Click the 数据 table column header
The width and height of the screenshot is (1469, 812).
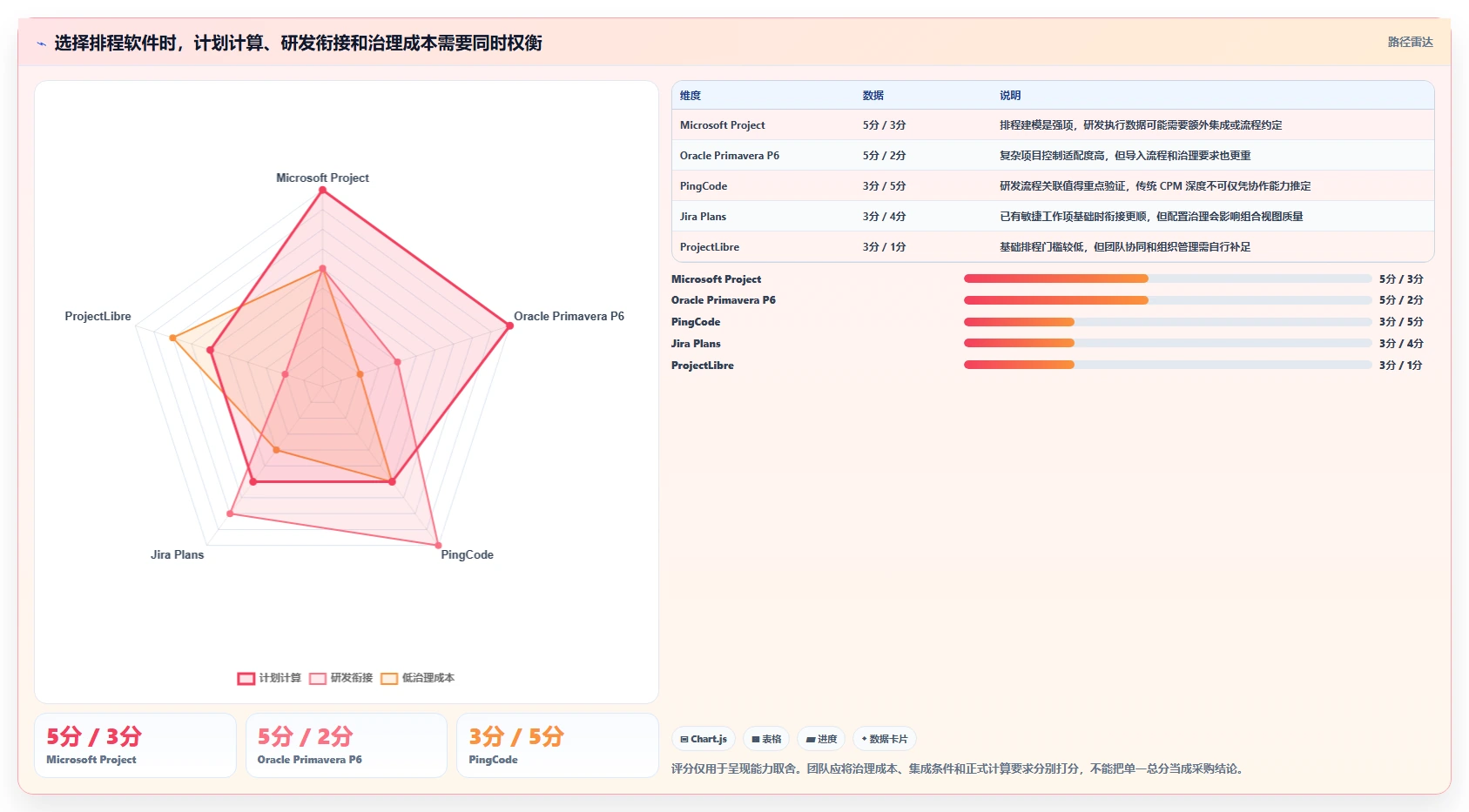pyautogui.click(x=873, y=96)
